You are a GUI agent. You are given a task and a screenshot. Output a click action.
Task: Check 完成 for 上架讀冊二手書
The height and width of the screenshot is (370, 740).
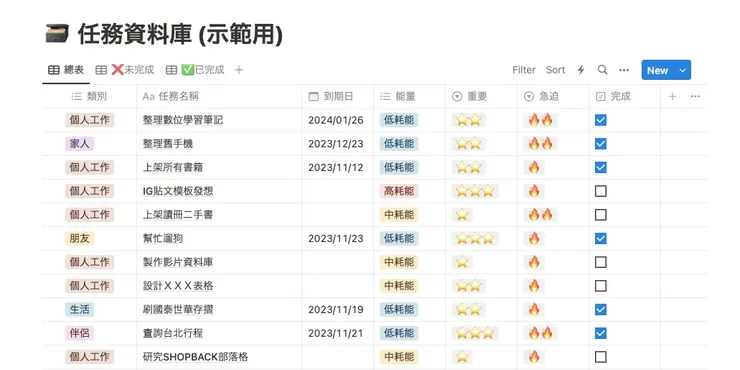tap(600, 215)
